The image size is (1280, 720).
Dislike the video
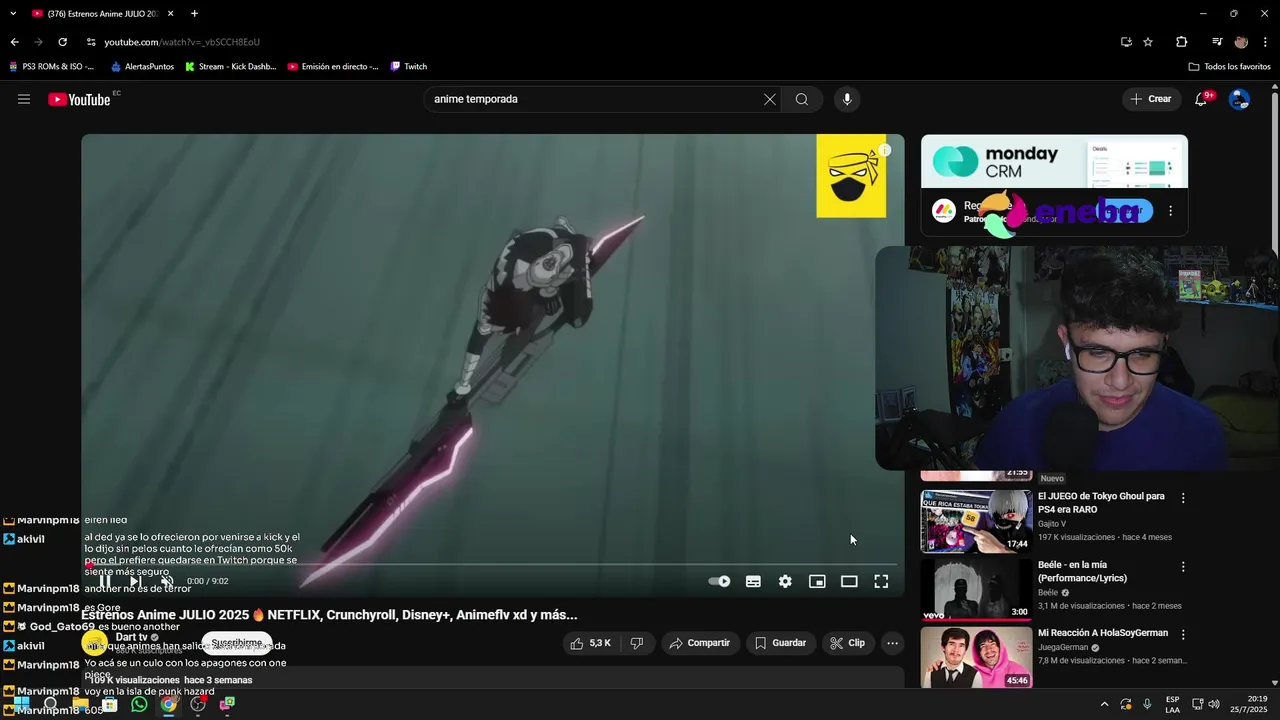637,643
